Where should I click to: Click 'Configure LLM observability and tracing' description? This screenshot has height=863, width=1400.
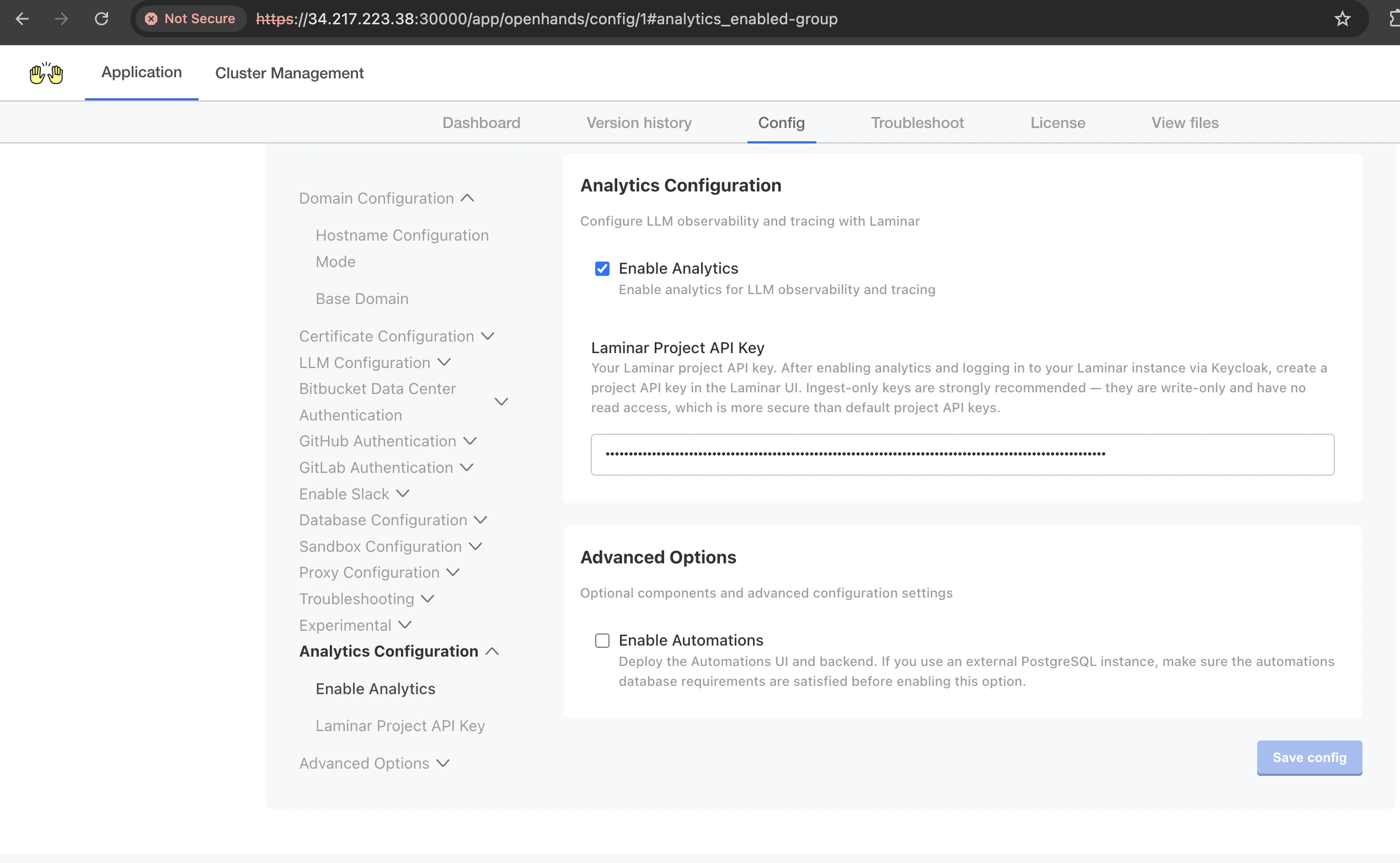coord(750,221)
